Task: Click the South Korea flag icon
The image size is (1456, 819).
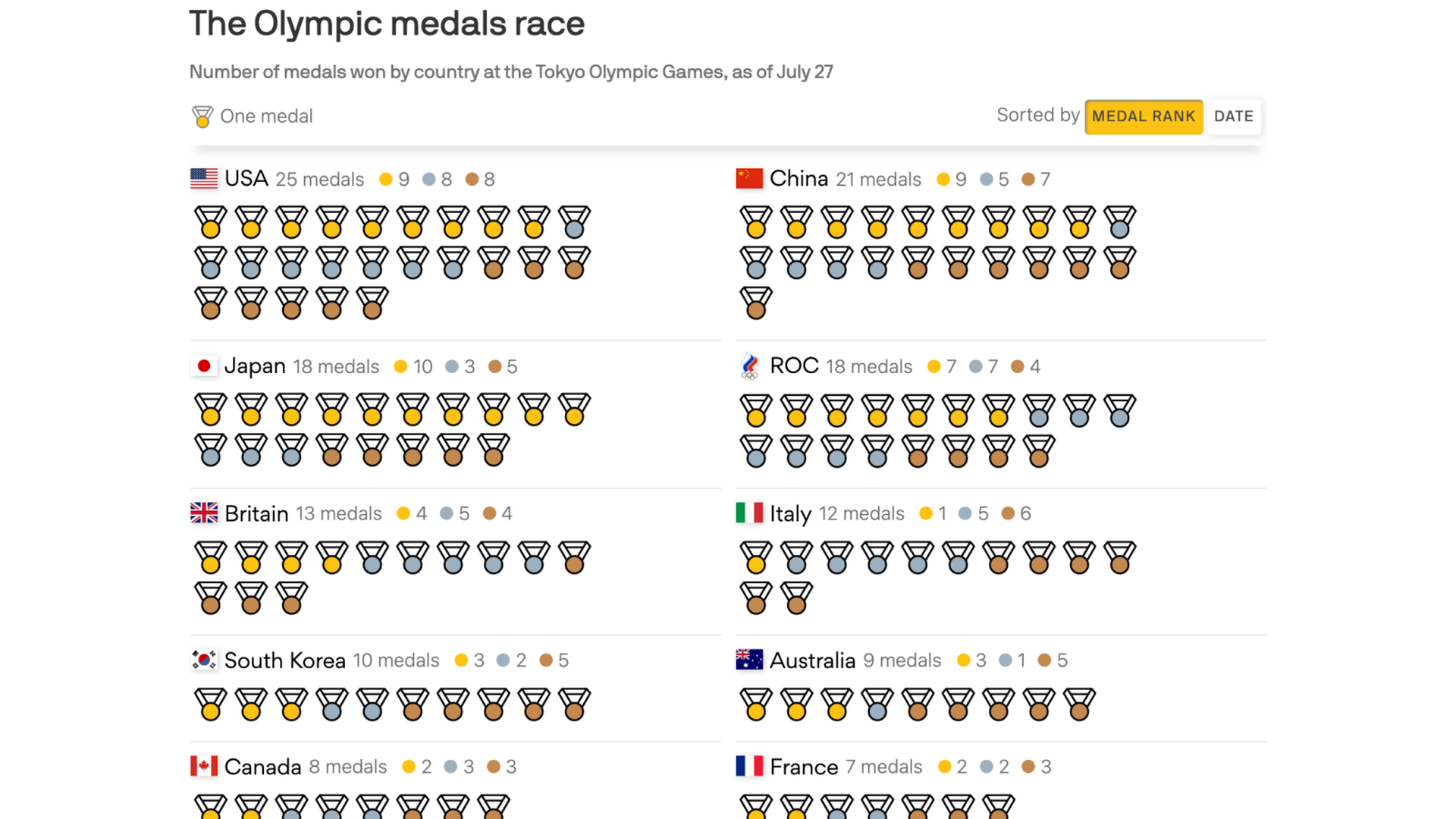Action: [x=204, y=660]
